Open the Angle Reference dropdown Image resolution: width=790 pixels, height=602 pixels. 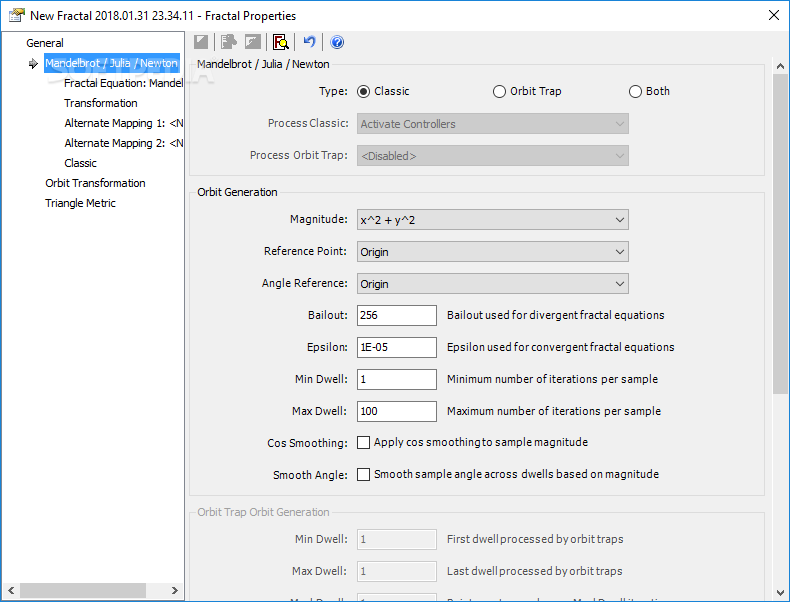click(493, 284)
